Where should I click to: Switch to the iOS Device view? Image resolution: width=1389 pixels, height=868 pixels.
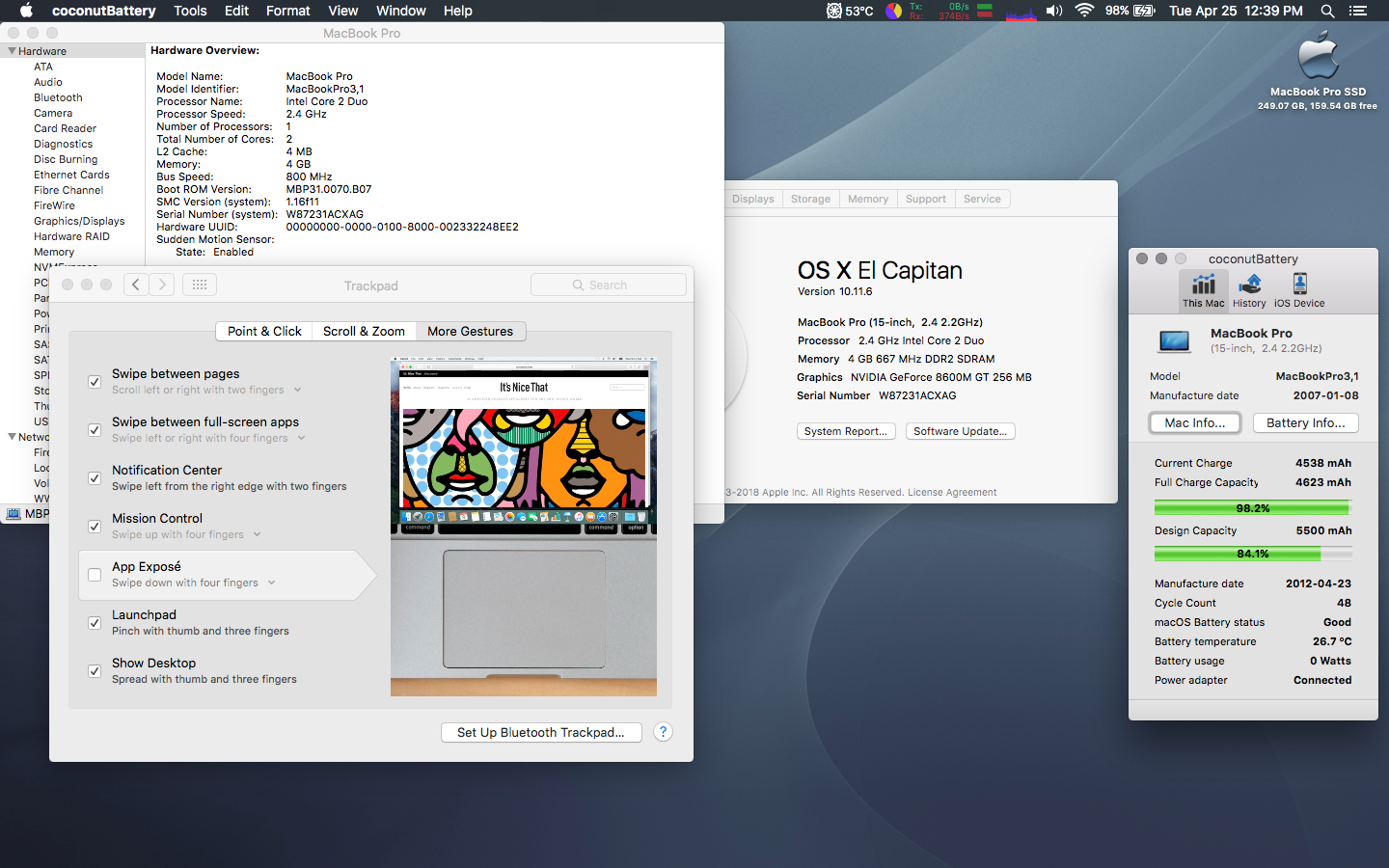pos(1299,289)
